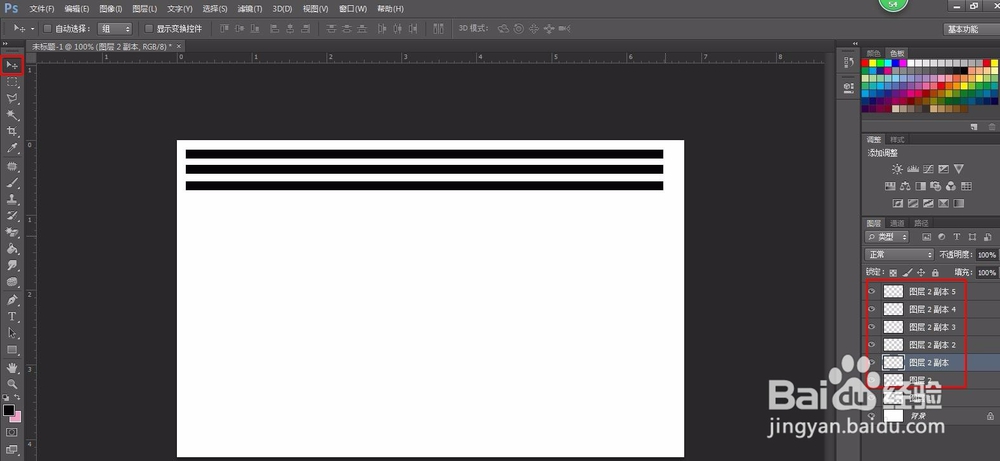Select the History Brush tool
1000x461 pixels.
12,217
